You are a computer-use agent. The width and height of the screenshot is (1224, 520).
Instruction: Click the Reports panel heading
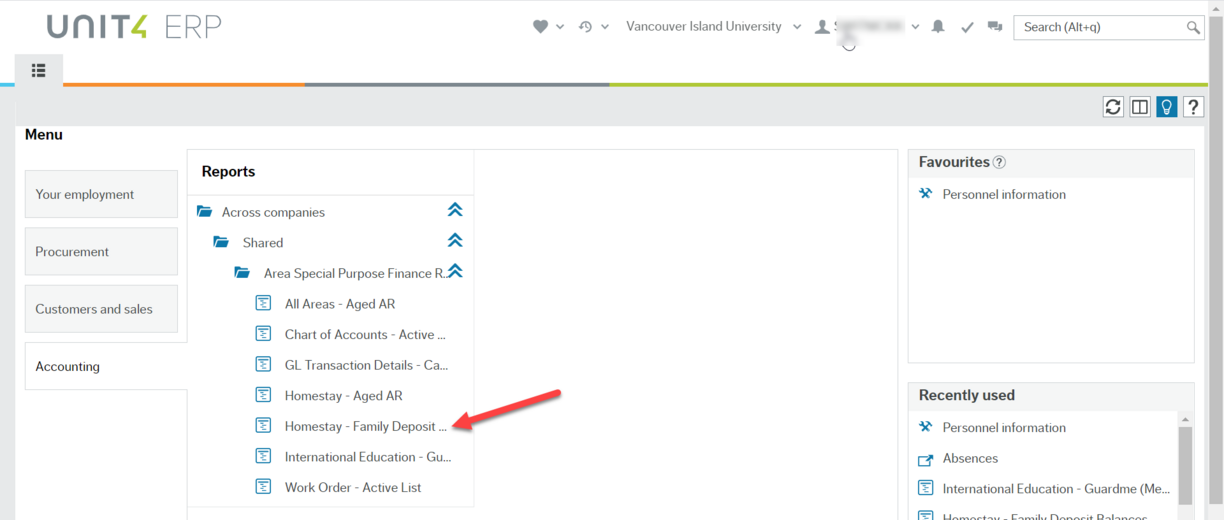click(228, 171)
